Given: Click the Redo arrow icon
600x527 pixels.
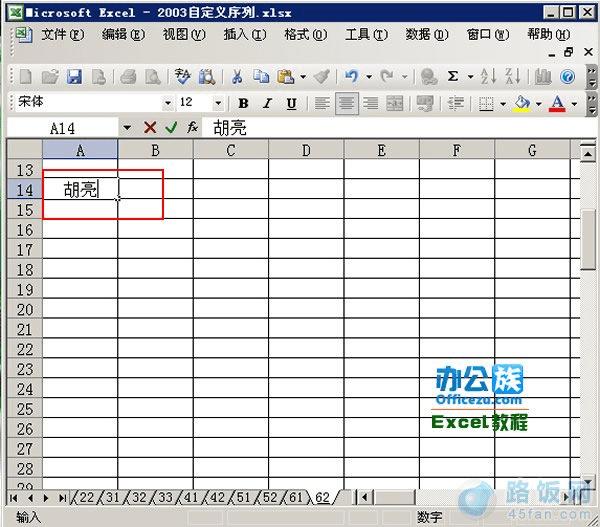Looking at the screenshot, I should [387, 77].
